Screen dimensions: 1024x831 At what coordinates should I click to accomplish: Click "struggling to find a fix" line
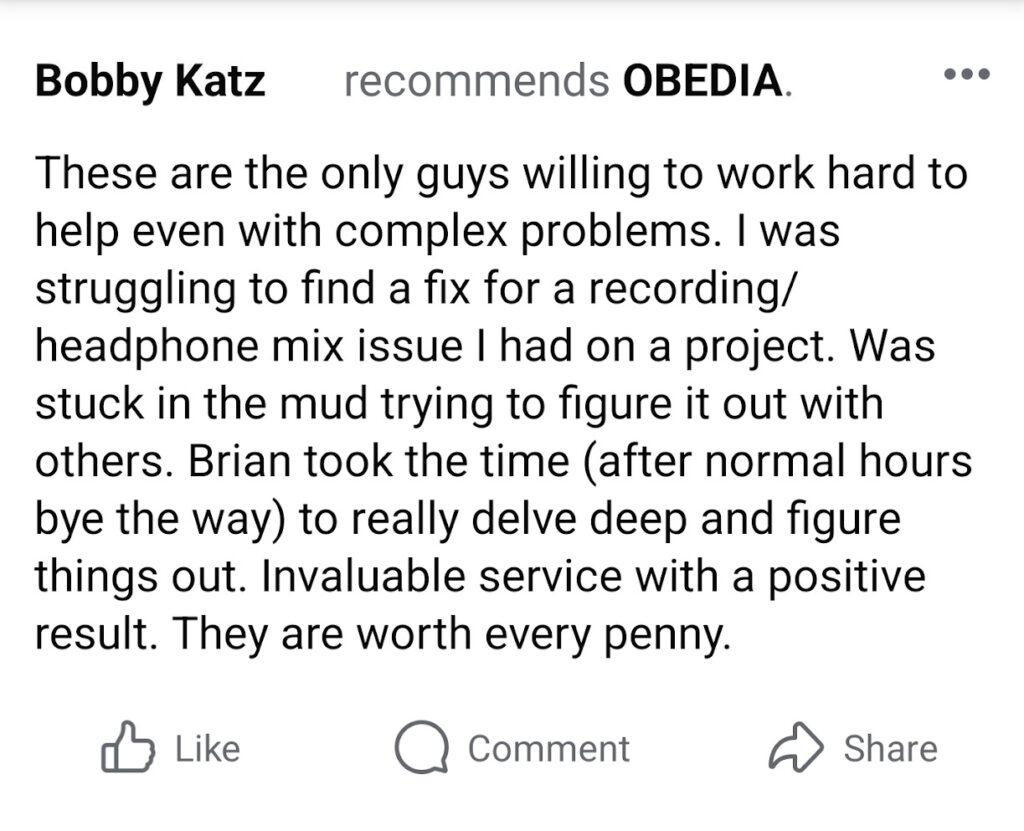253,289
